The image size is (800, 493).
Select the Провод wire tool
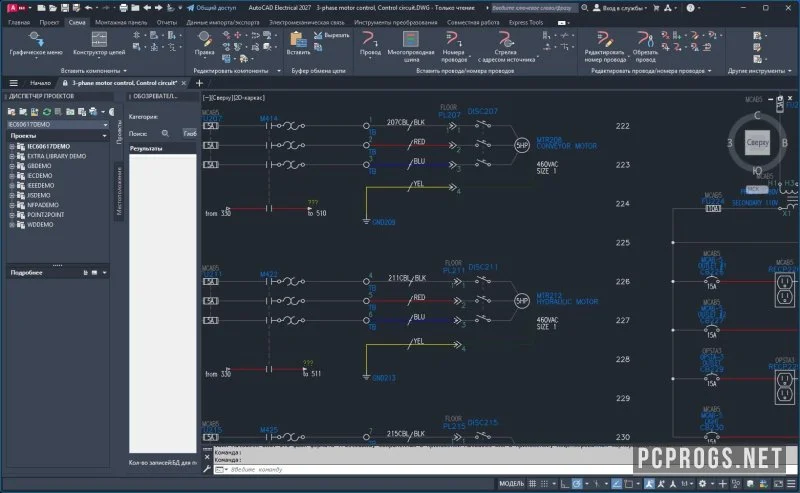tap(370, 43)
